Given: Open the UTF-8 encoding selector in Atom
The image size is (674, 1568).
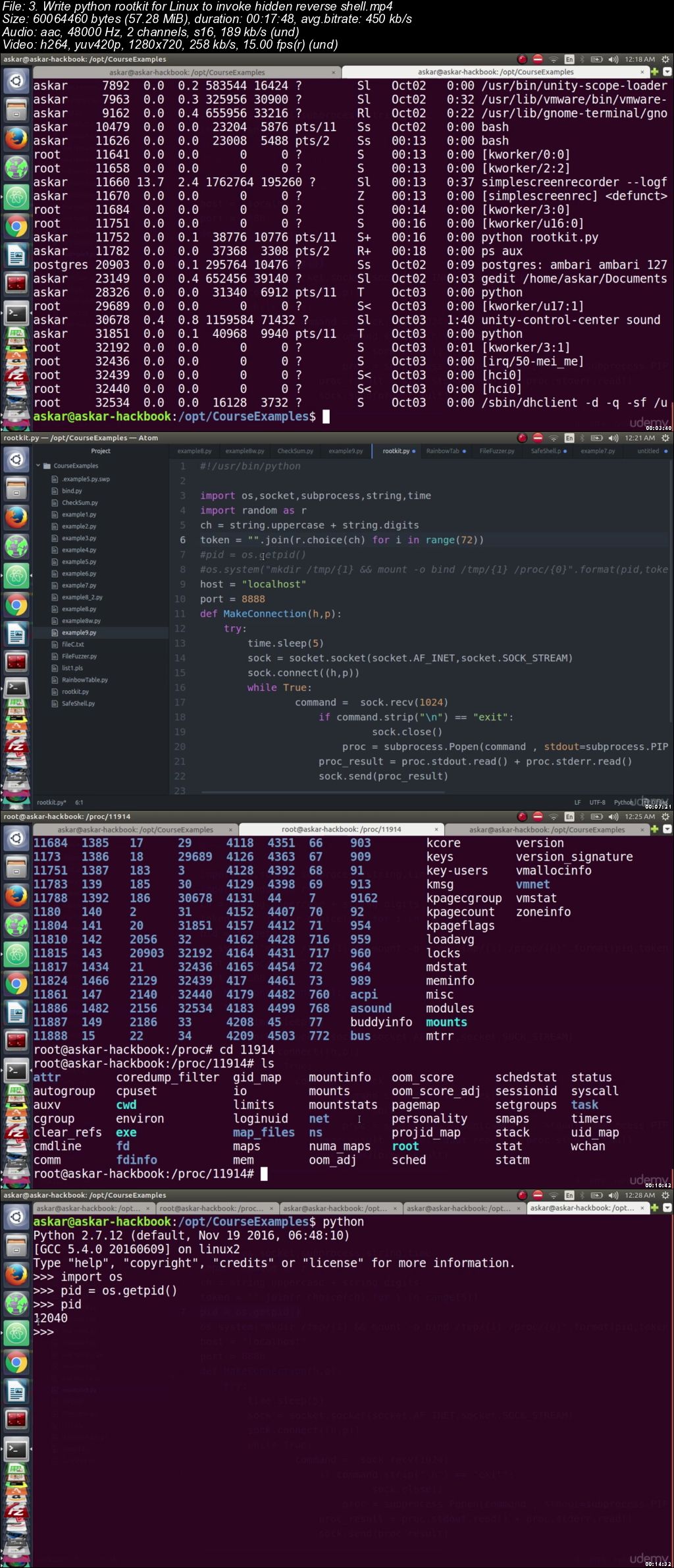Looking at the screenshot, I should coord(597,803).
